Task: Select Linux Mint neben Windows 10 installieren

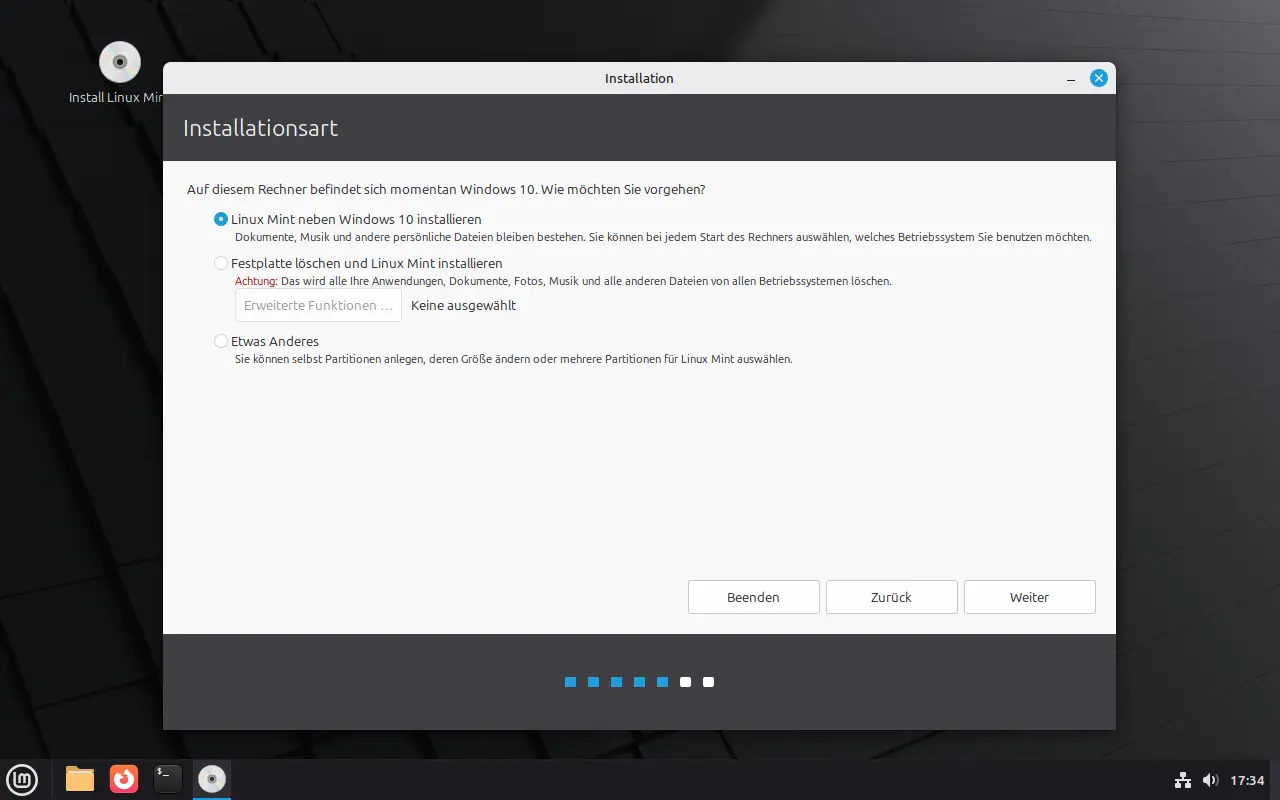Action: click(221, 219)
